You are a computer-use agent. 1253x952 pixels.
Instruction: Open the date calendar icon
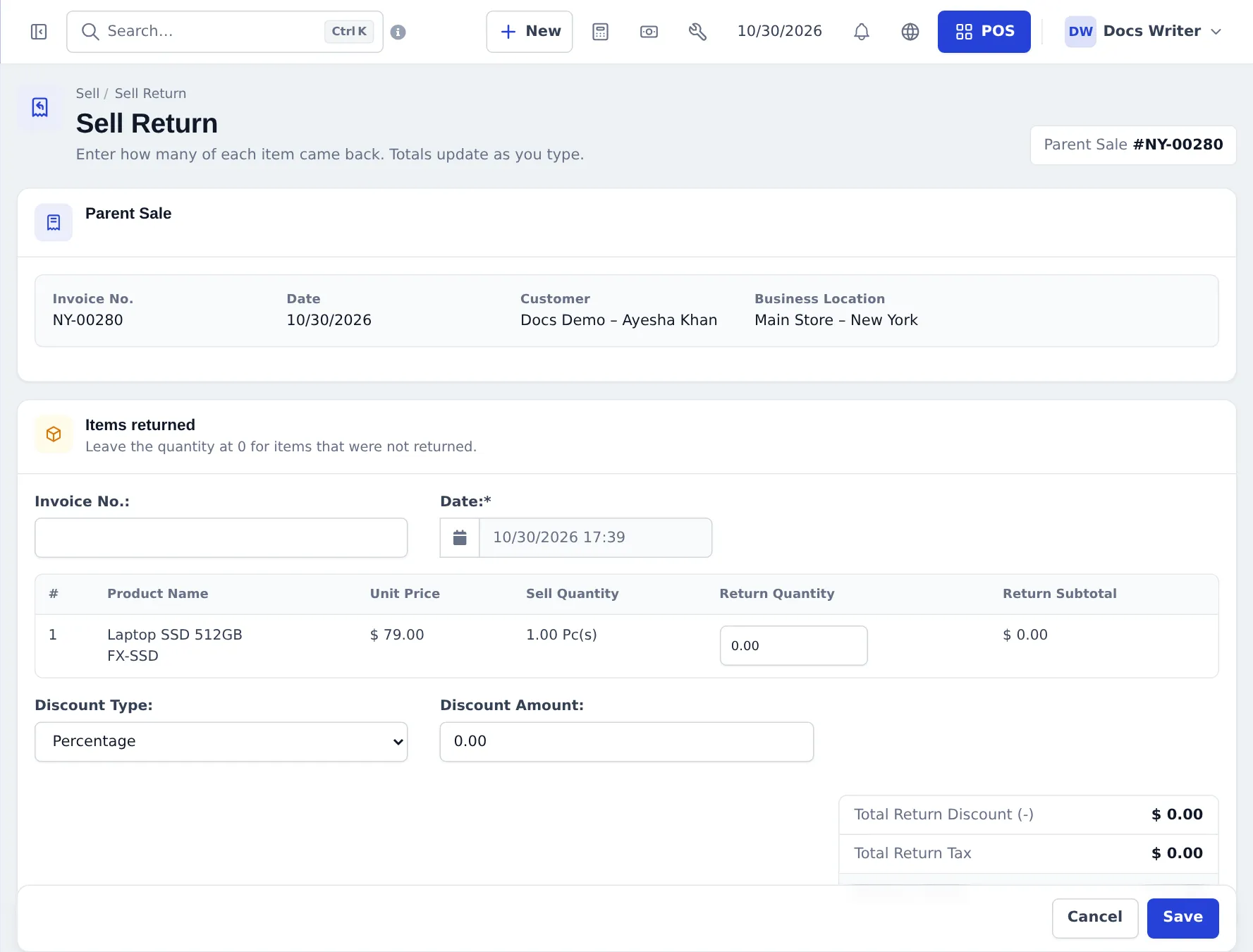(x=460, y=538)
